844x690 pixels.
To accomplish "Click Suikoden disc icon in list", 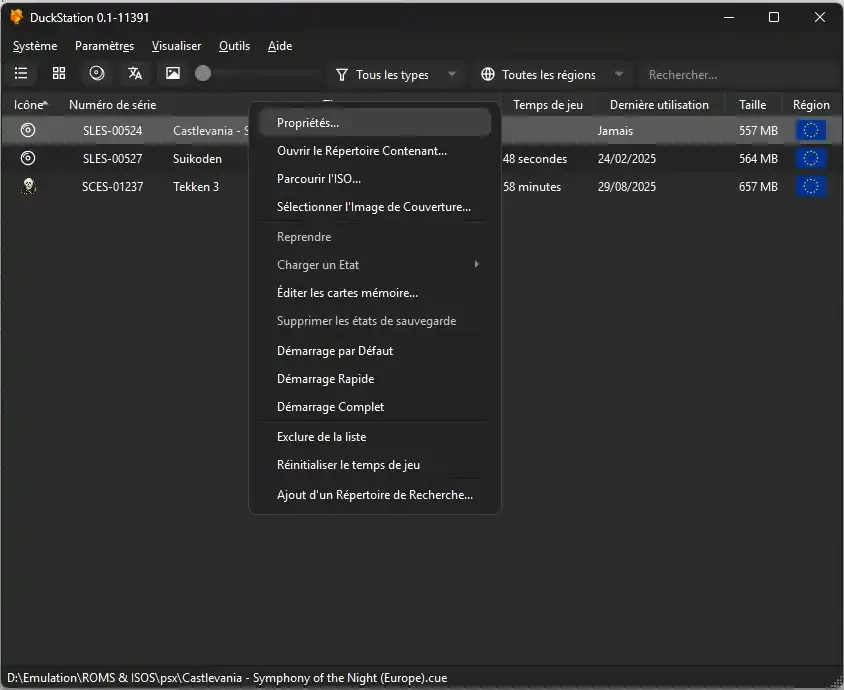I will [x=28, y=158].
